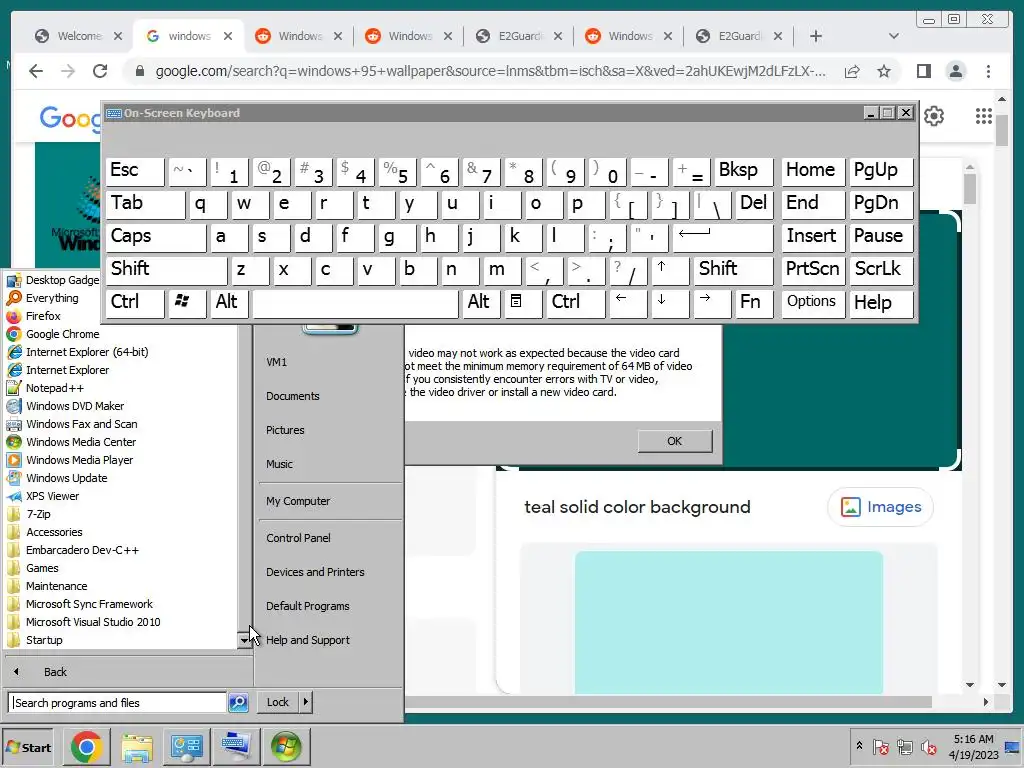Click the Images chip in teal results
The width and height of the screenshot is (1024, 768).
pos(880,507)
